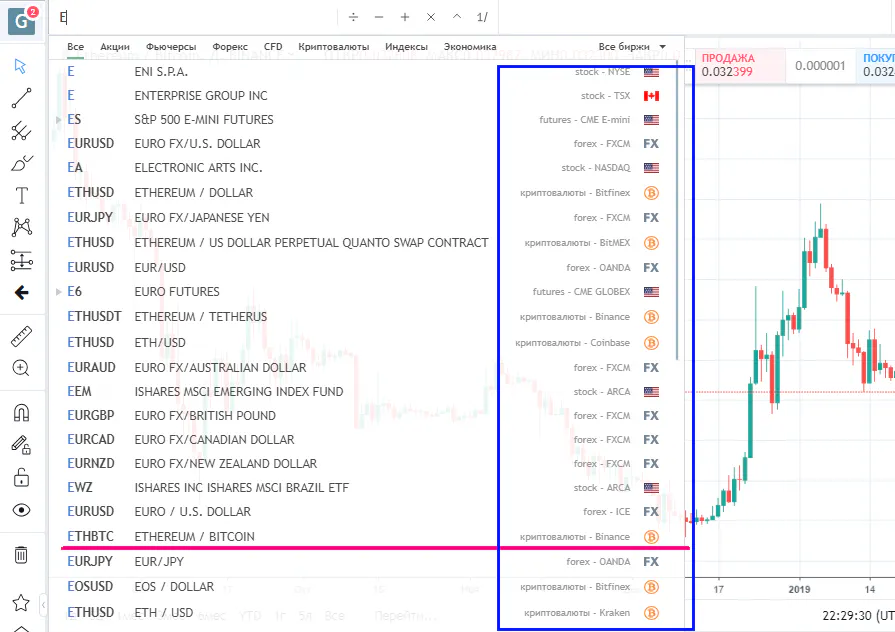This screenshot has height=632, width=895.
Task: Select the text annotation tool
Action: coord(22,195)
